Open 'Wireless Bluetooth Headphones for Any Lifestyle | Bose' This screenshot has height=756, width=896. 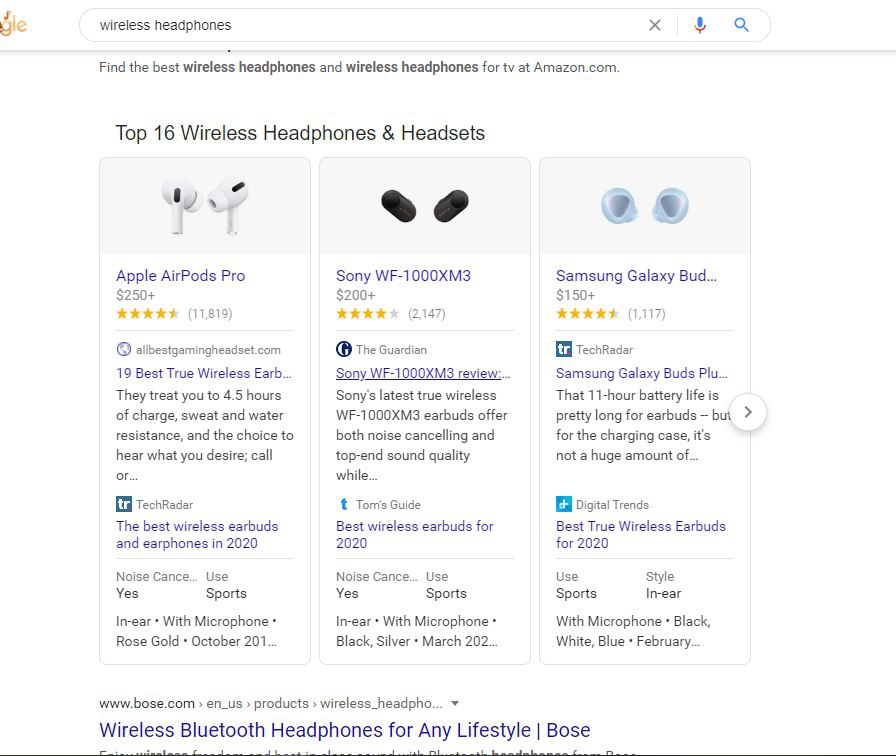[345, 730]
